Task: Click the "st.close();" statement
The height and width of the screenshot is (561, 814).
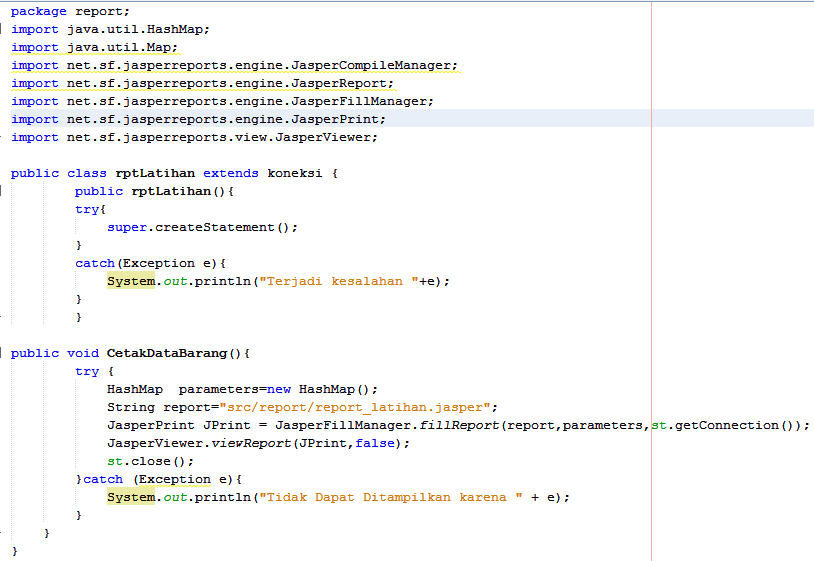Action: [151, 461]
